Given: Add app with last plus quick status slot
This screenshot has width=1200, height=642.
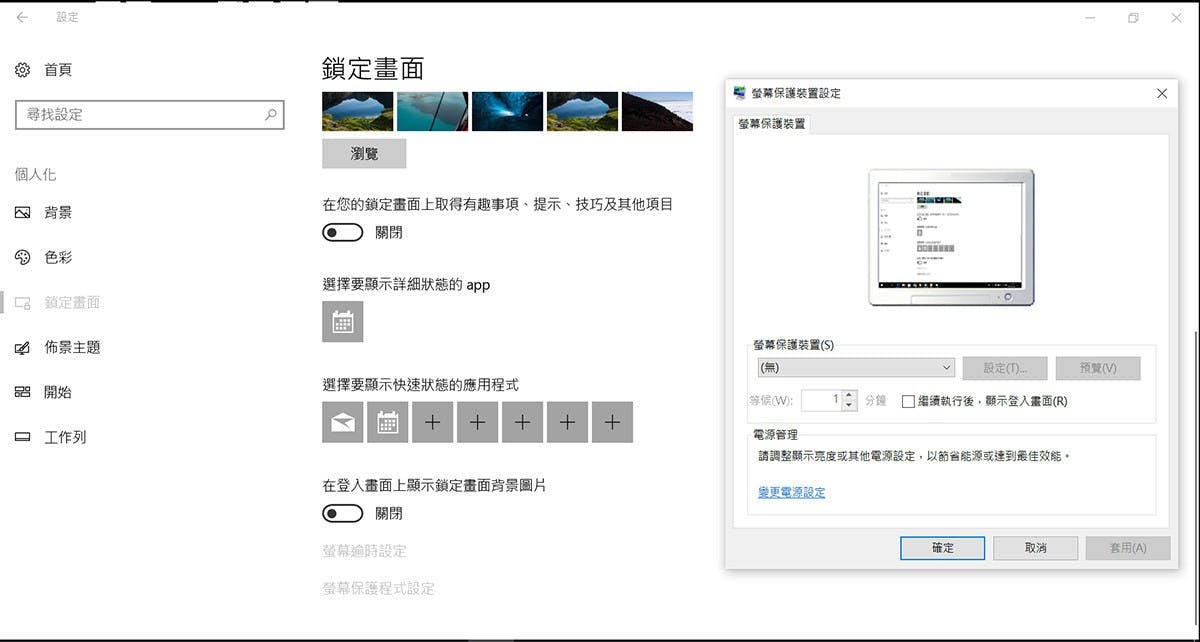Looking at the screenshot, I should [612, 423].
